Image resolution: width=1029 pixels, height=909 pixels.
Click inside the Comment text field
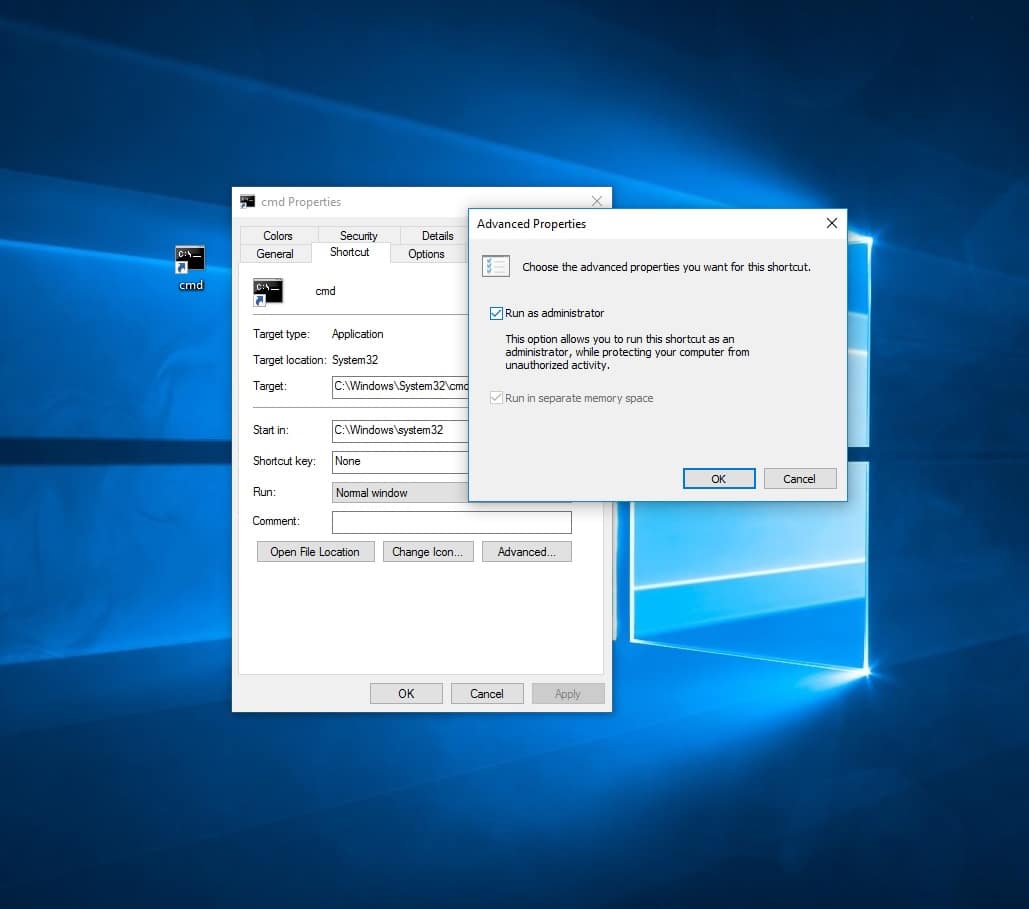tap(451, 522)
